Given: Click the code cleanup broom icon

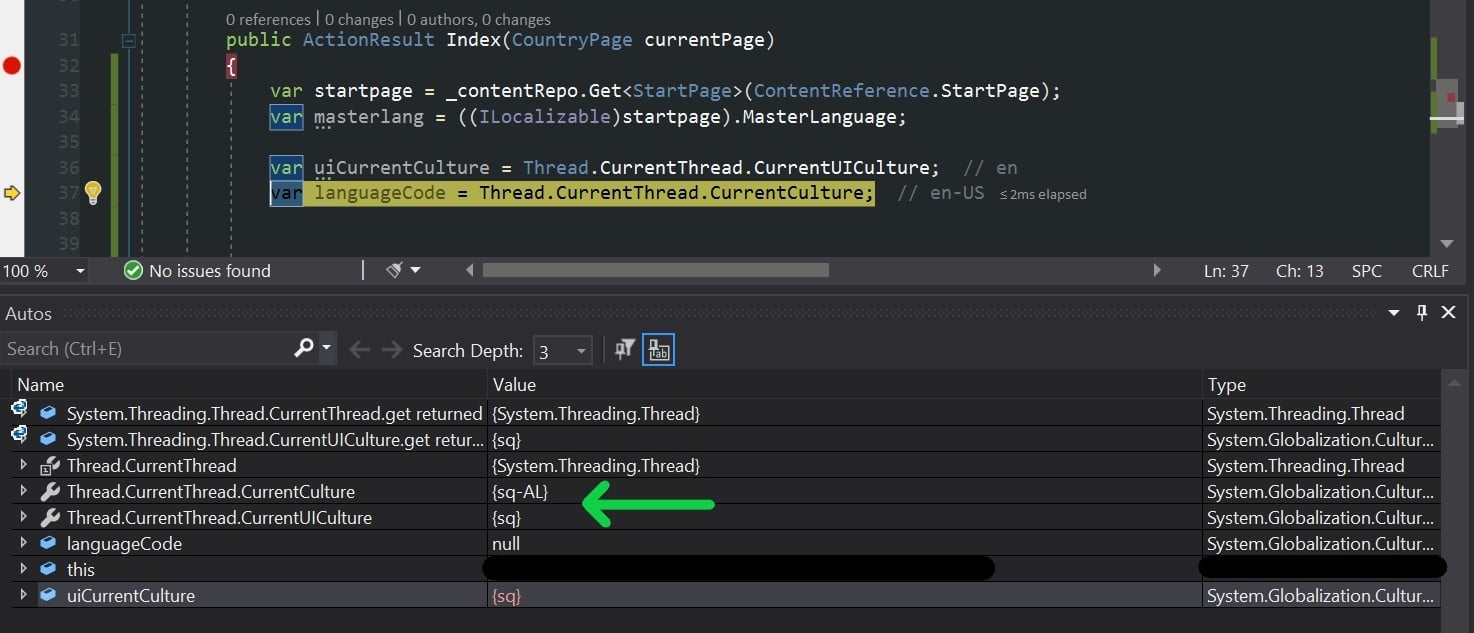Looking at the screenshot, I should (x=395, y=270).
